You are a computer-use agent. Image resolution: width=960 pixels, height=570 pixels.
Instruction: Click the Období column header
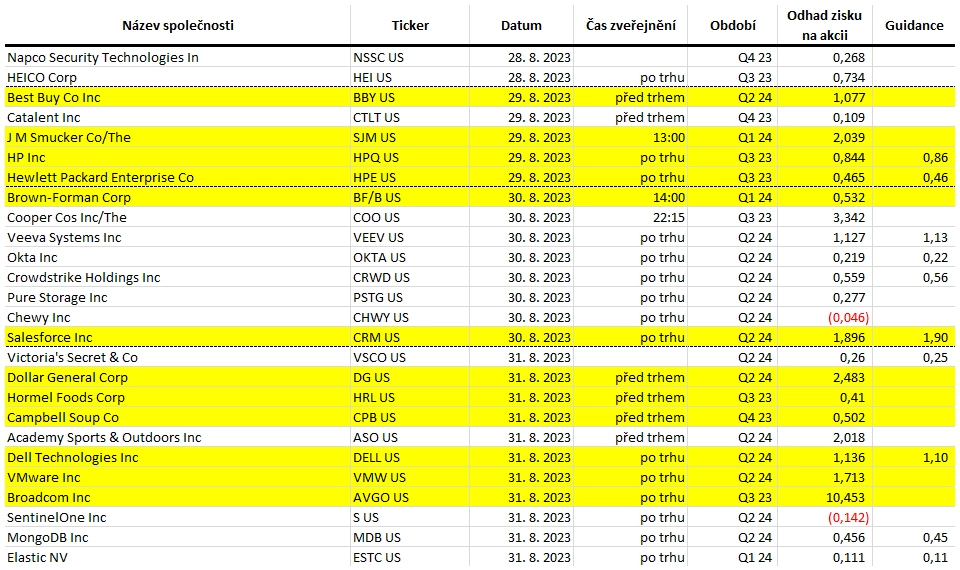point(732,25)
